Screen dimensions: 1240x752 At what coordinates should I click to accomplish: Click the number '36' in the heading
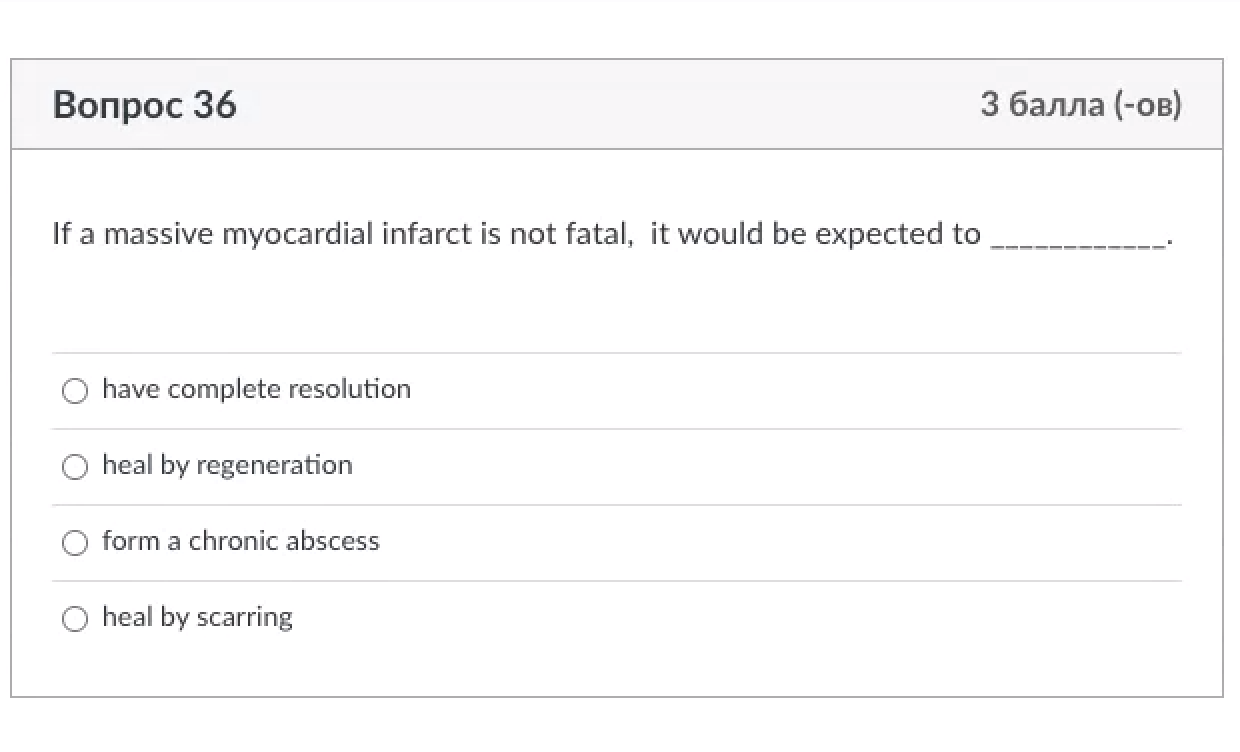coord(215,105)
